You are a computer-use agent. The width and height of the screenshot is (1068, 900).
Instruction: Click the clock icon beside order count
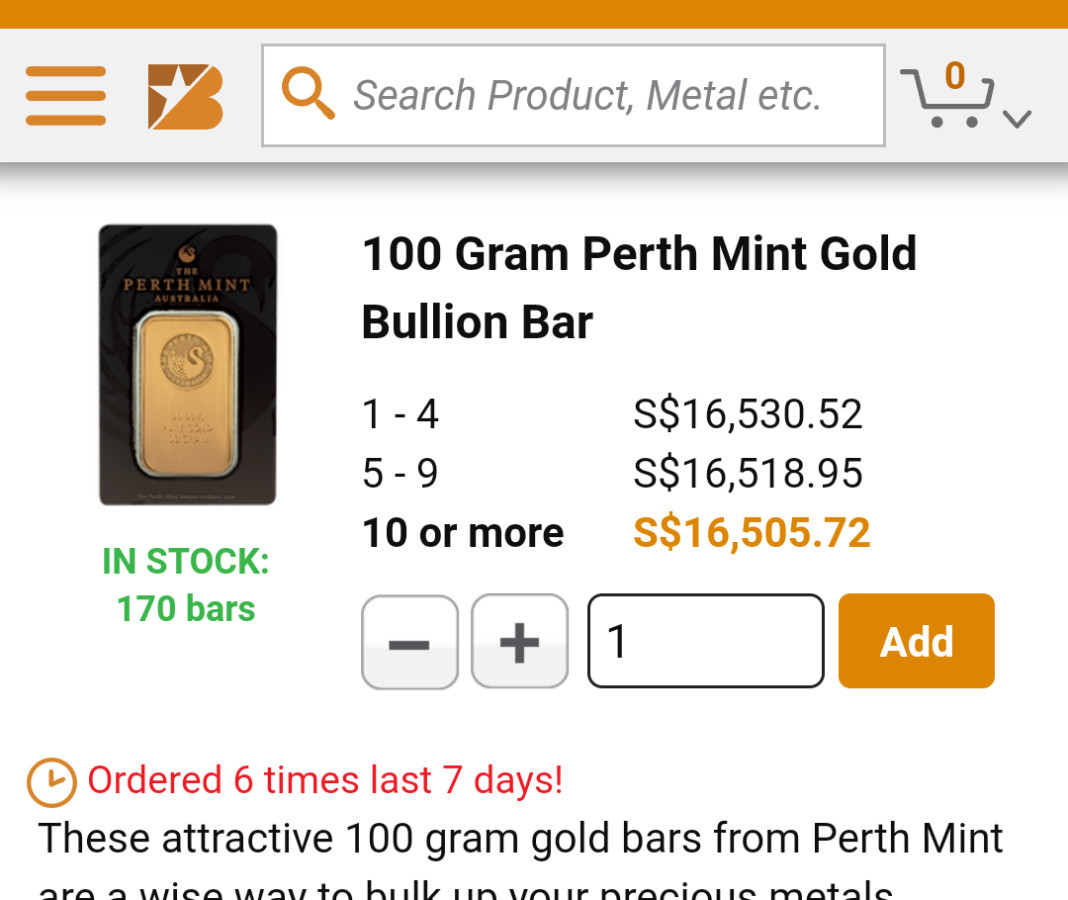click(x=51, y=782)
